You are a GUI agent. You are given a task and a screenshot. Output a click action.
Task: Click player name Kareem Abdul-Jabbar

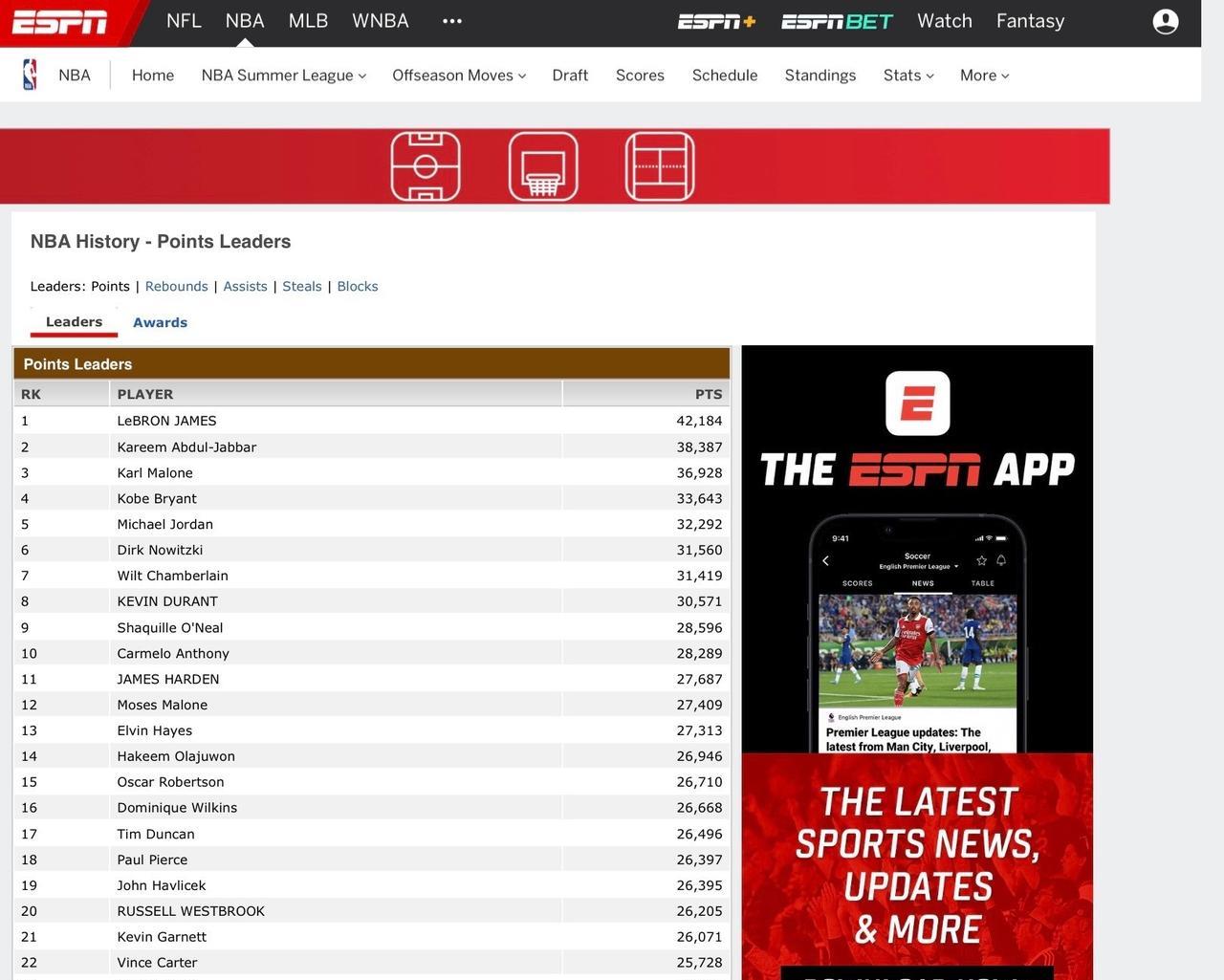(186, 446)
